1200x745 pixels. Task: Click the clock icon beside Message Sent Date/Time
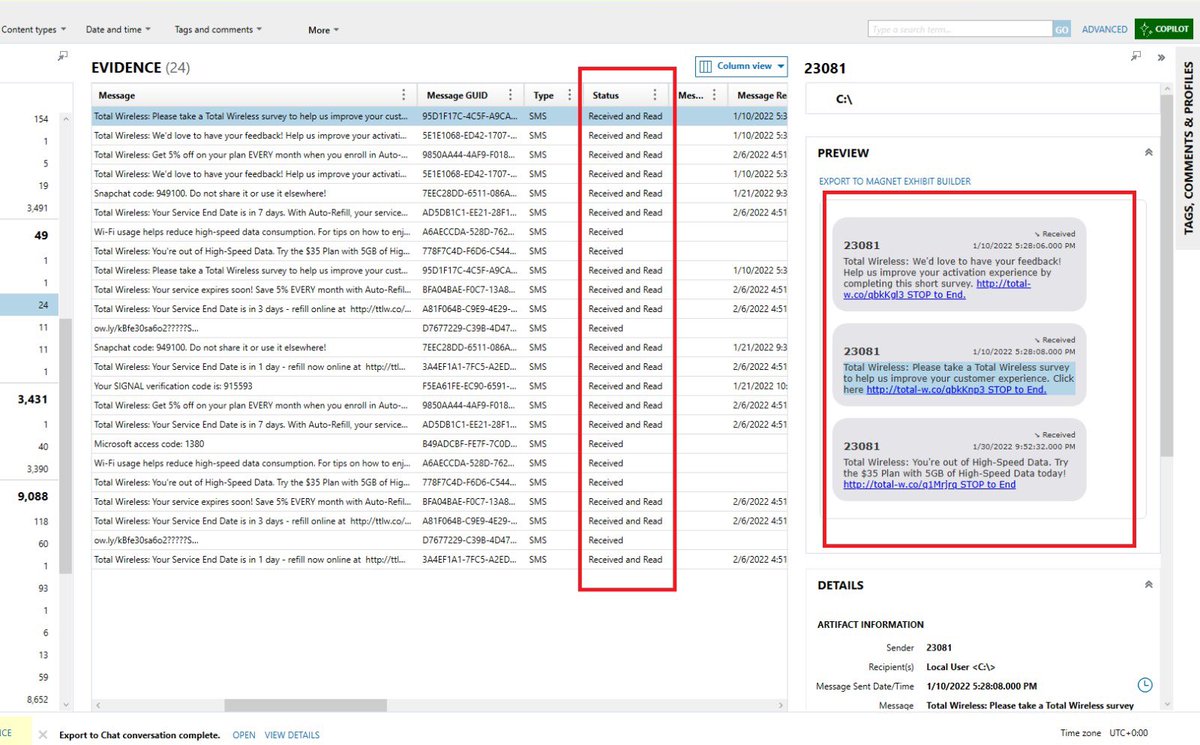pos(1145,685)
